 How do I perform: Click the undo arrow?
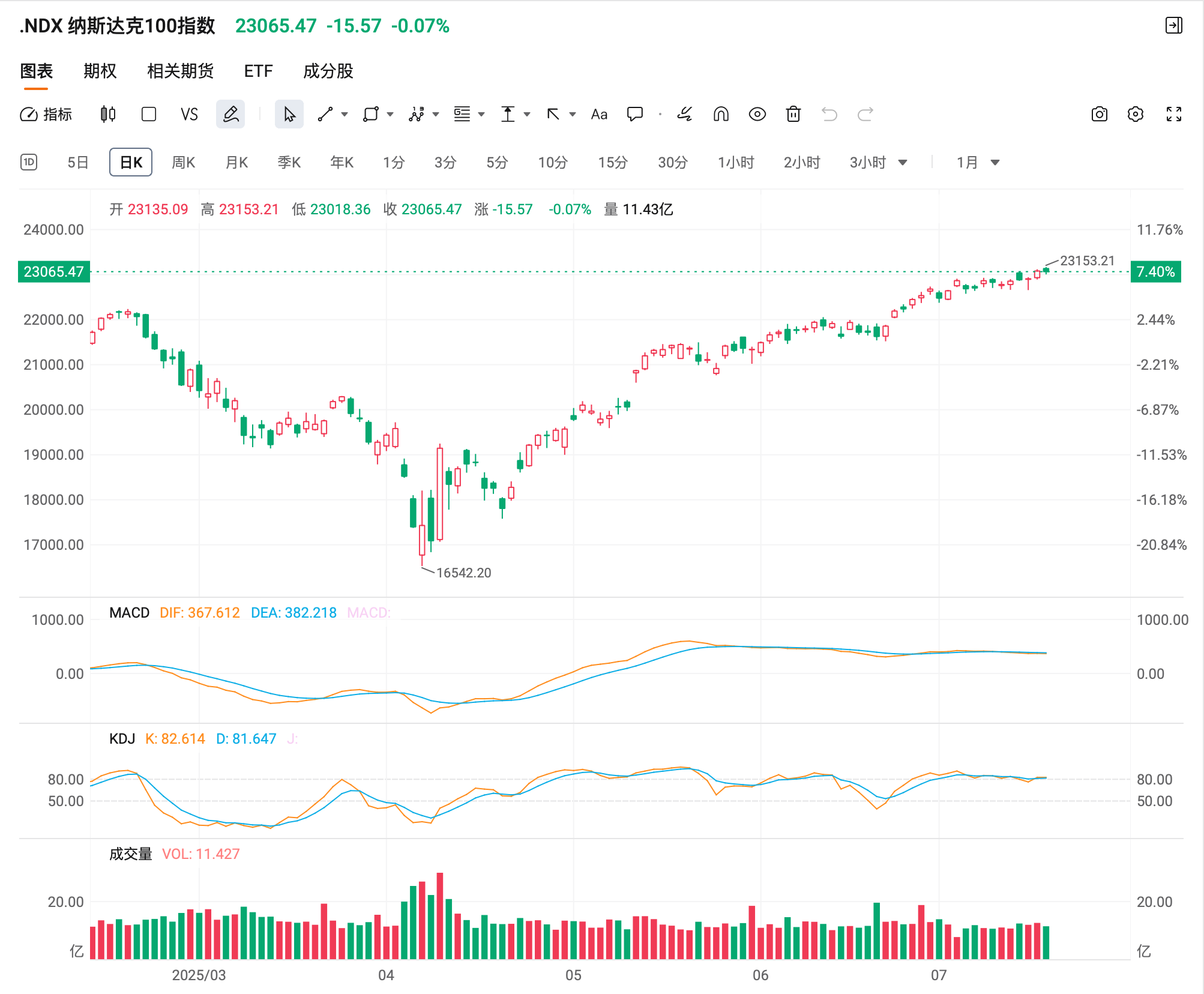829,114
